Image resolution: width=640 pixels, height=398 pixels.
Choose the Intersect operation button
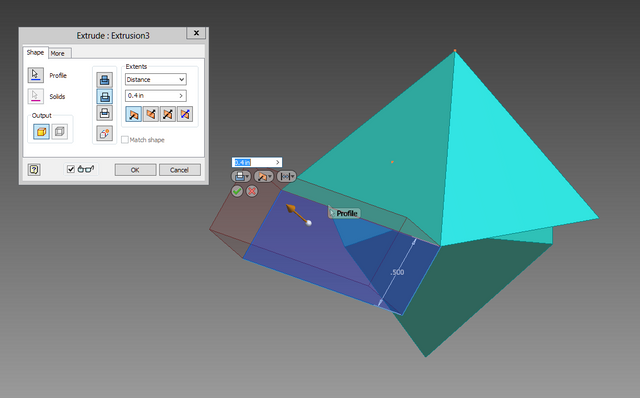[x=105, y=113]
